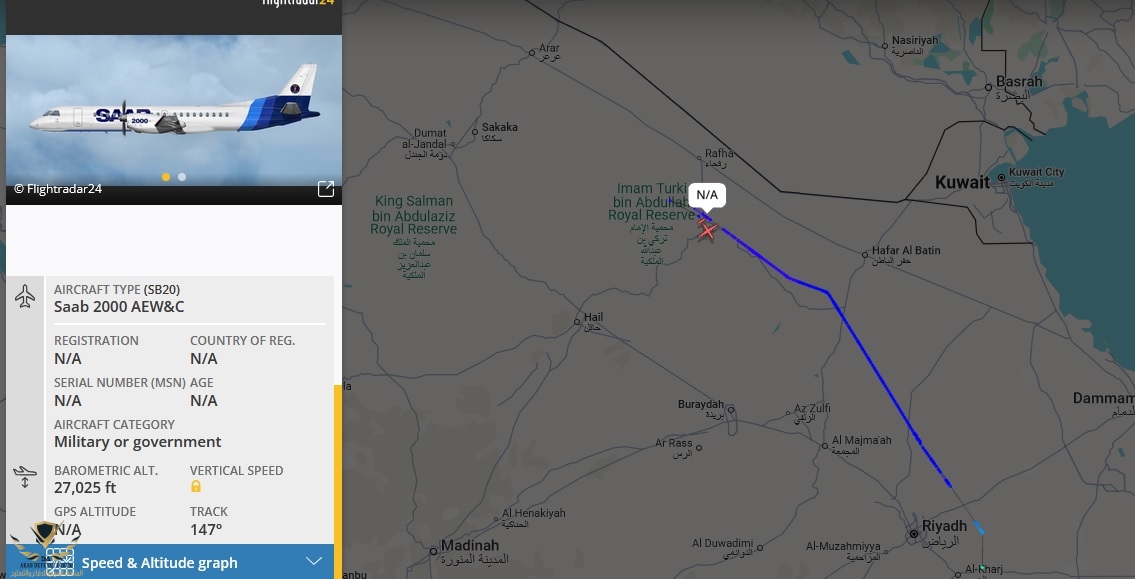1135x579 pixels.
Task: Click the vertical speed lock icon
Action: point(195,486)
